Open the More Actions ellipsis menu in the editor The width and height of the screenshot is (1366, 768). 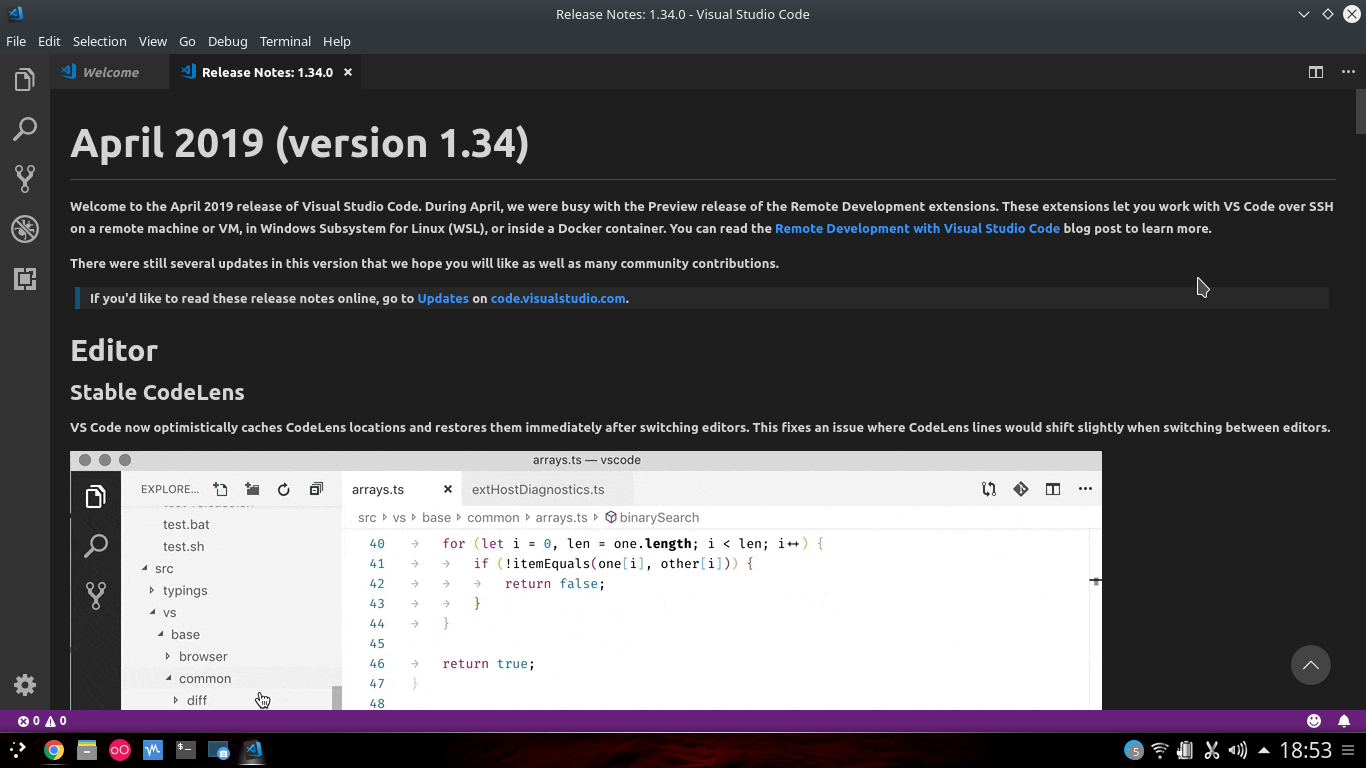pyautogui.click(x=1349, y=72)
